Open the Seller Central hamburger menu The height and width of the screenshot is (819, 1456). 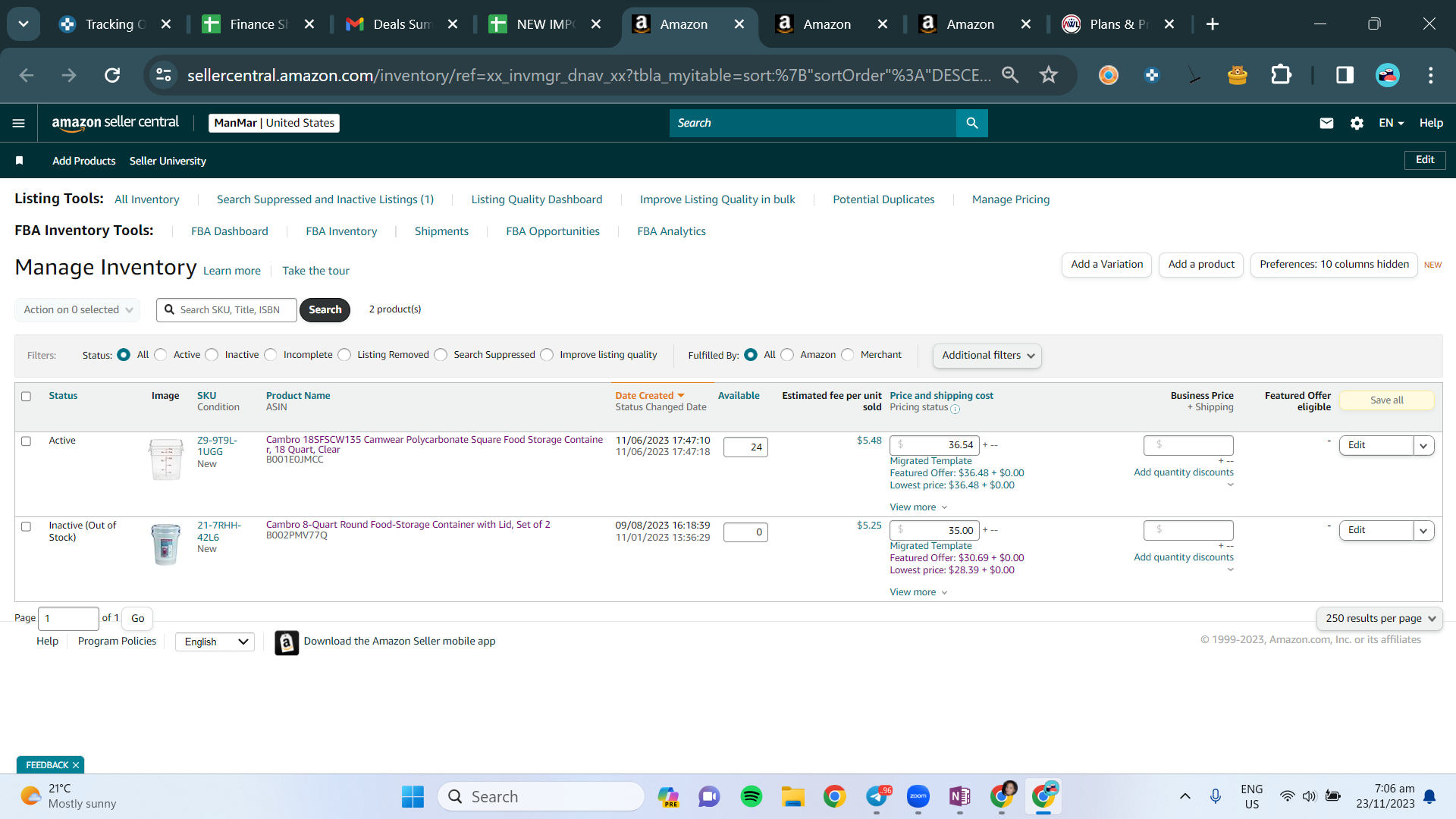click(19, 123)
